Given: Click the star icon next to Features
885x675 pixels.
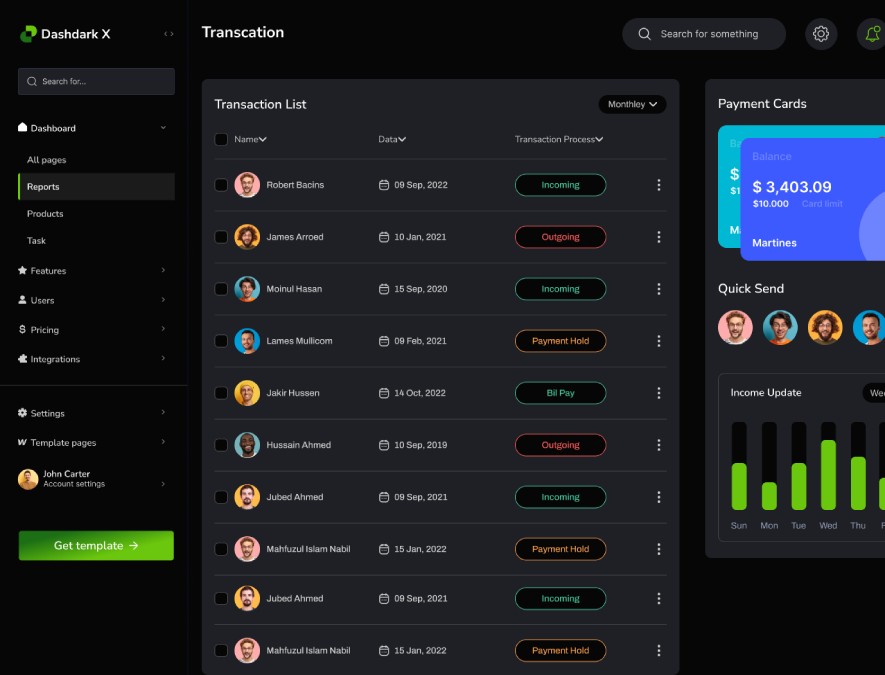Looking at the screenshot, I should click(x=23, y=270).
